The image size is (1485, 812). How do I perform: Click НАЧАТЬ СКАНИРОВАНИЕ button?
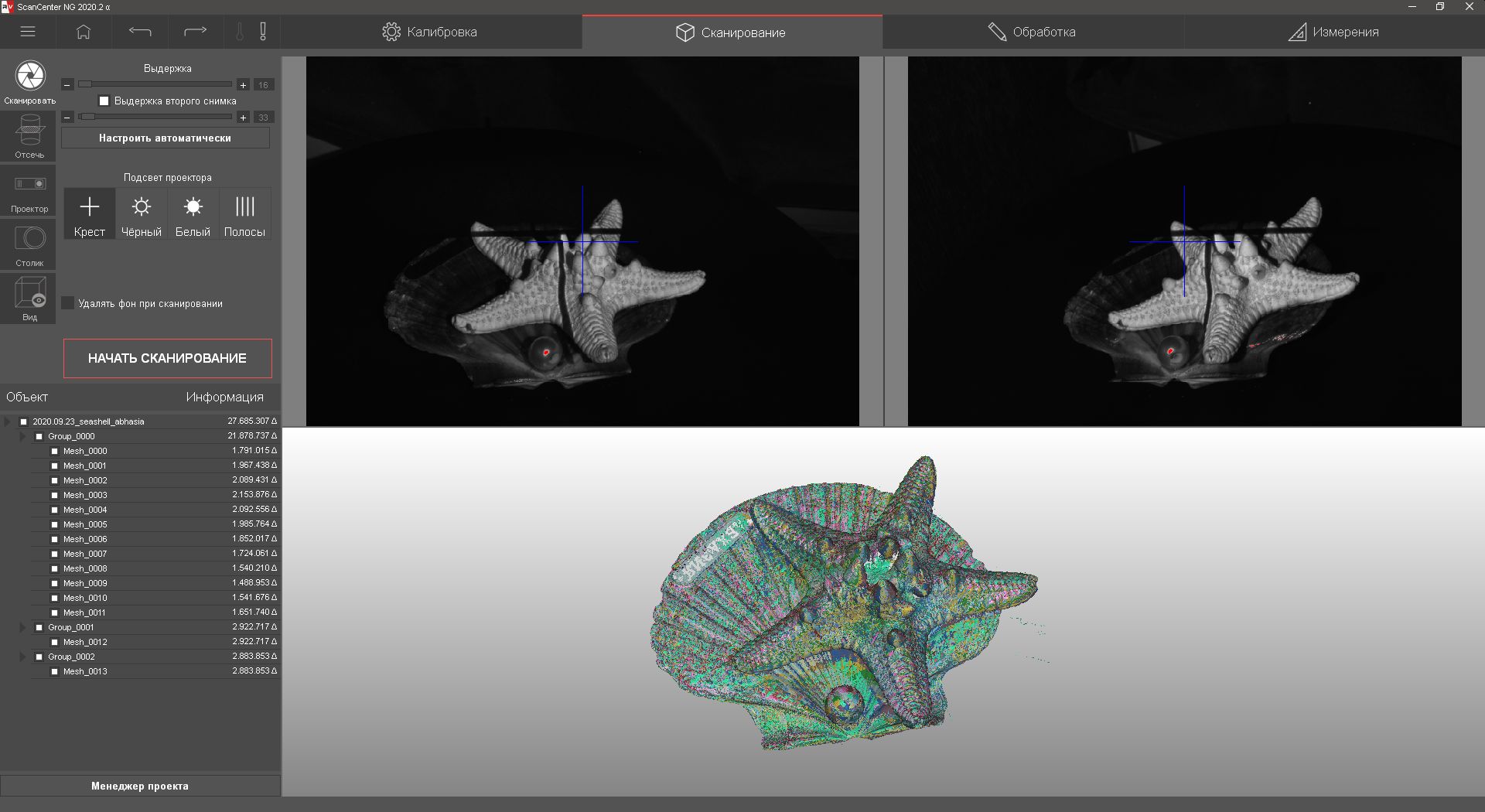pyautogui.click(x=168, y=358)
